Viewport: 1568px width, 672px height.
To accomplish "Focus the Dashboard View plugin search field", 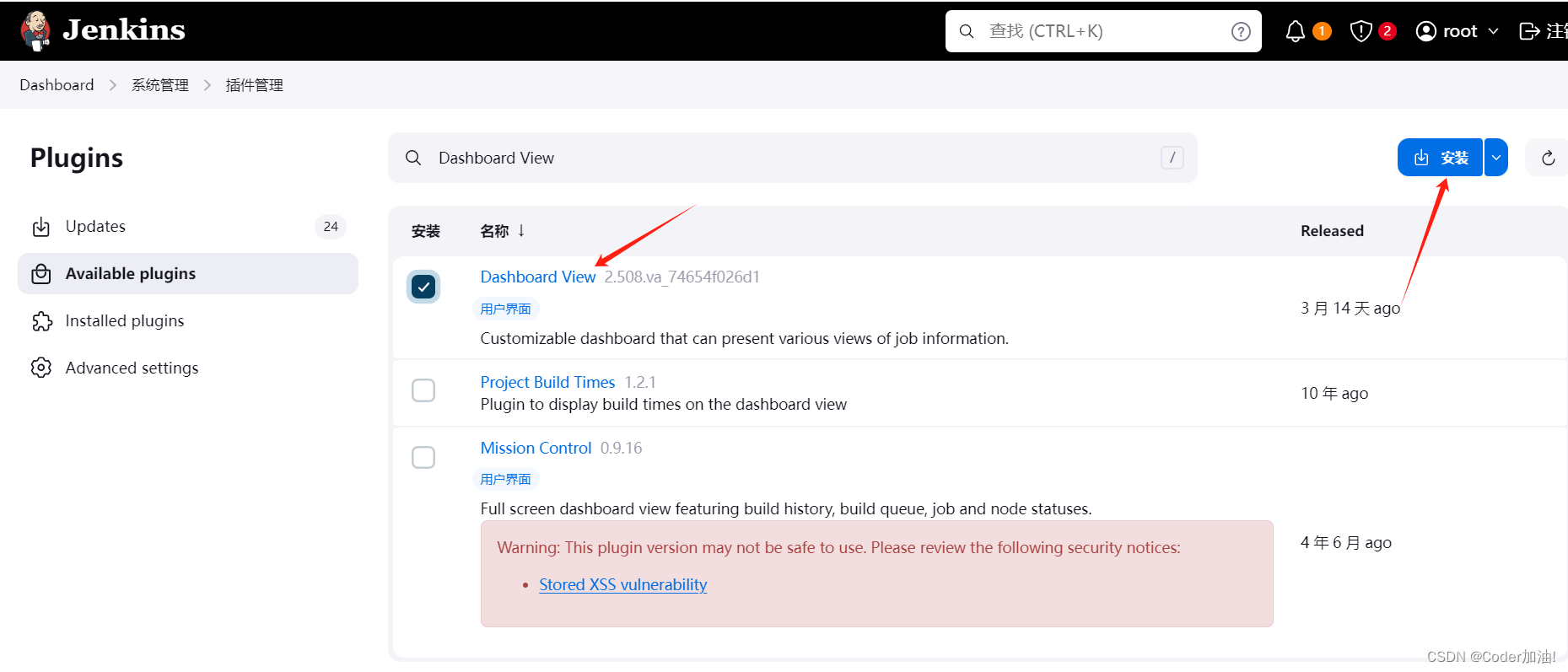I will pyautogui.click(x=793, y=158).
